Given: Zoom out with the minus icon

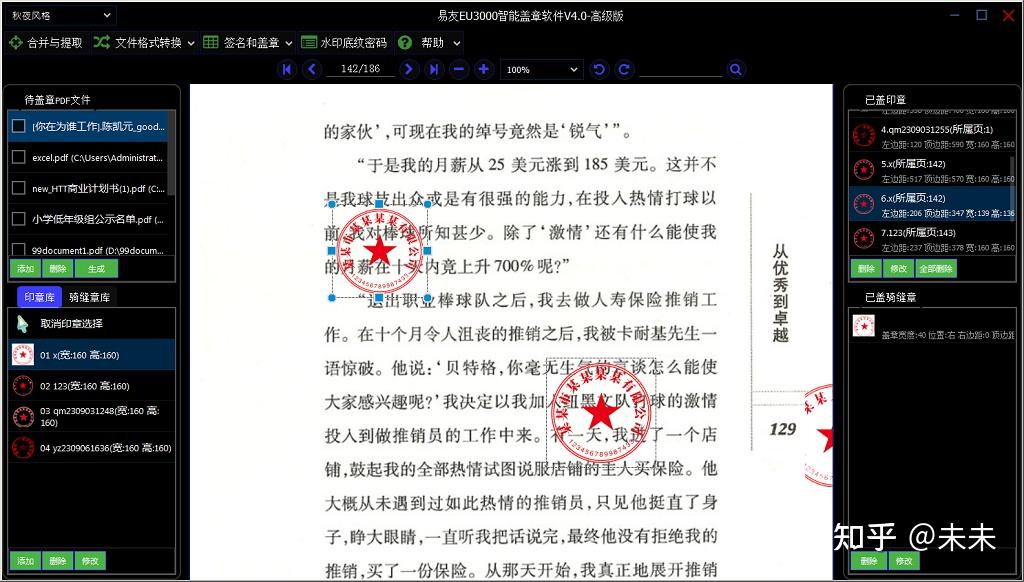Looking at the screenshot, I should point(459,69).
